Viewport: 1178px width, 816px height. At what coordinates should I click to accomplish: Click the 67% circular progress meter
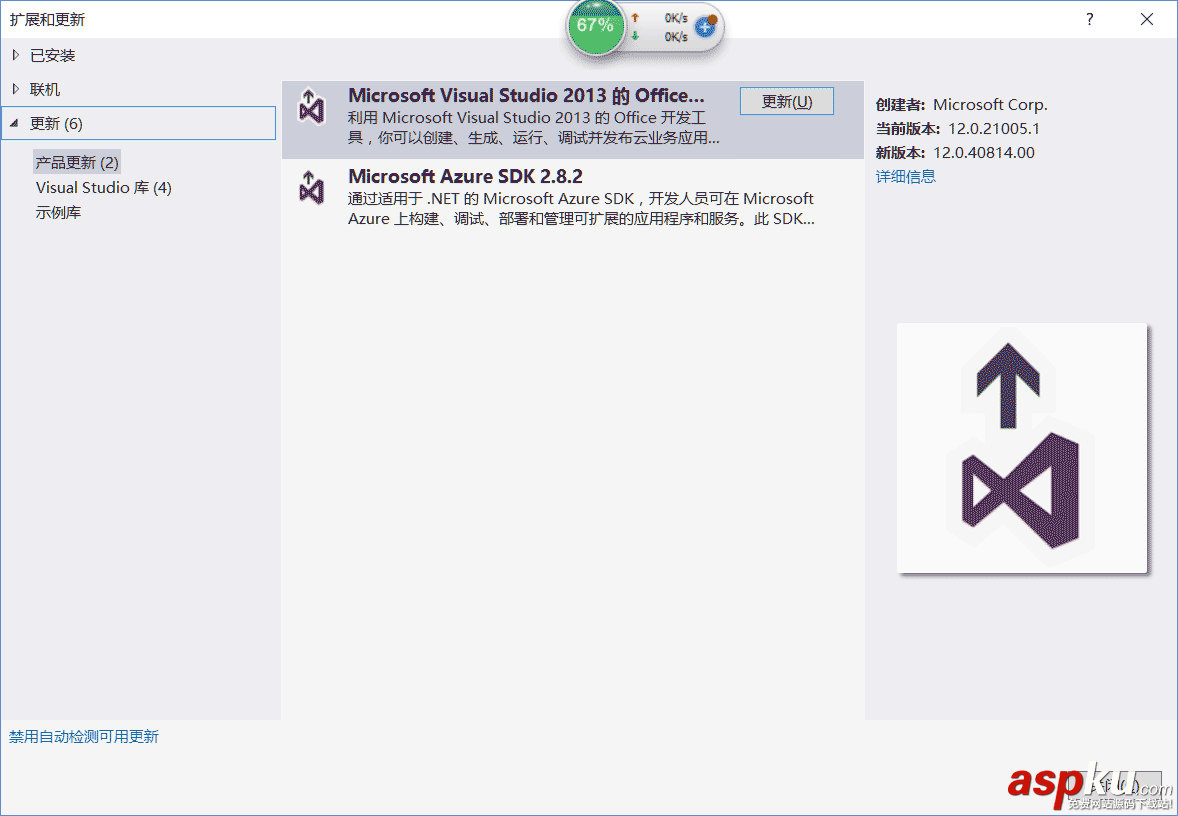tap(595, 28)
